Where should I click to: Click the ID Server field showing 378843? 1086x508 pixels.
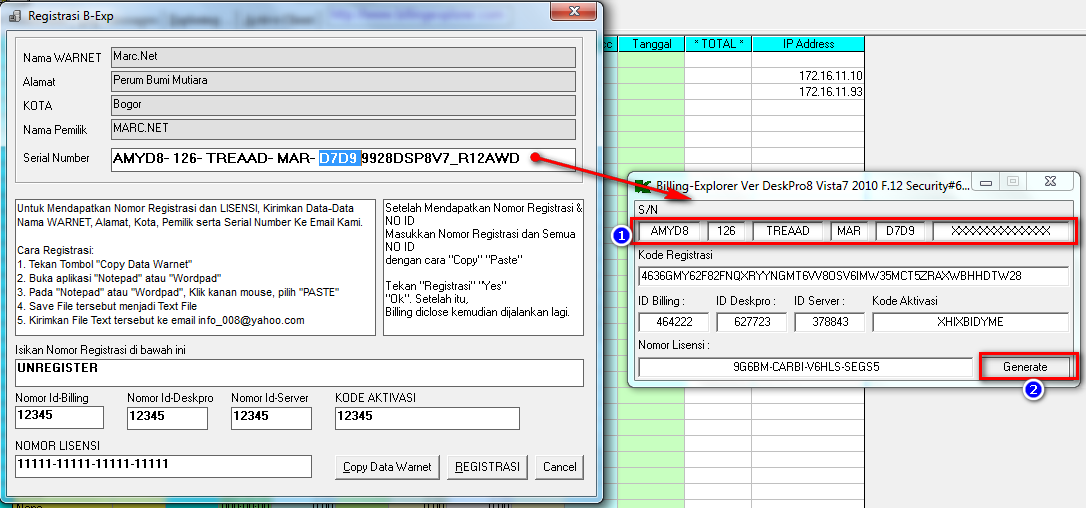[830, 322]
